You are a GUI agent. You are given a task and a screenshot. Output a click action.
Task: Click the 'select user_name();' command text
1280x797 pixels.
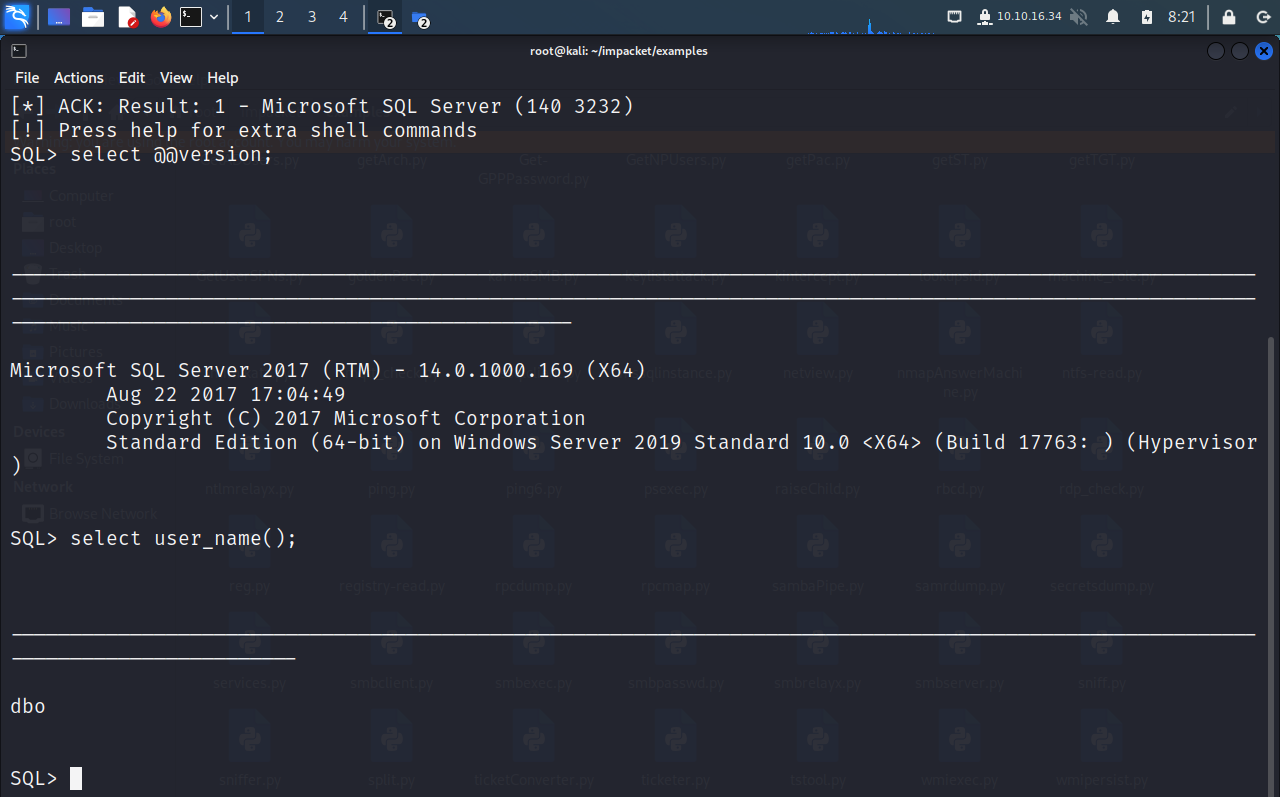[184, 538]
